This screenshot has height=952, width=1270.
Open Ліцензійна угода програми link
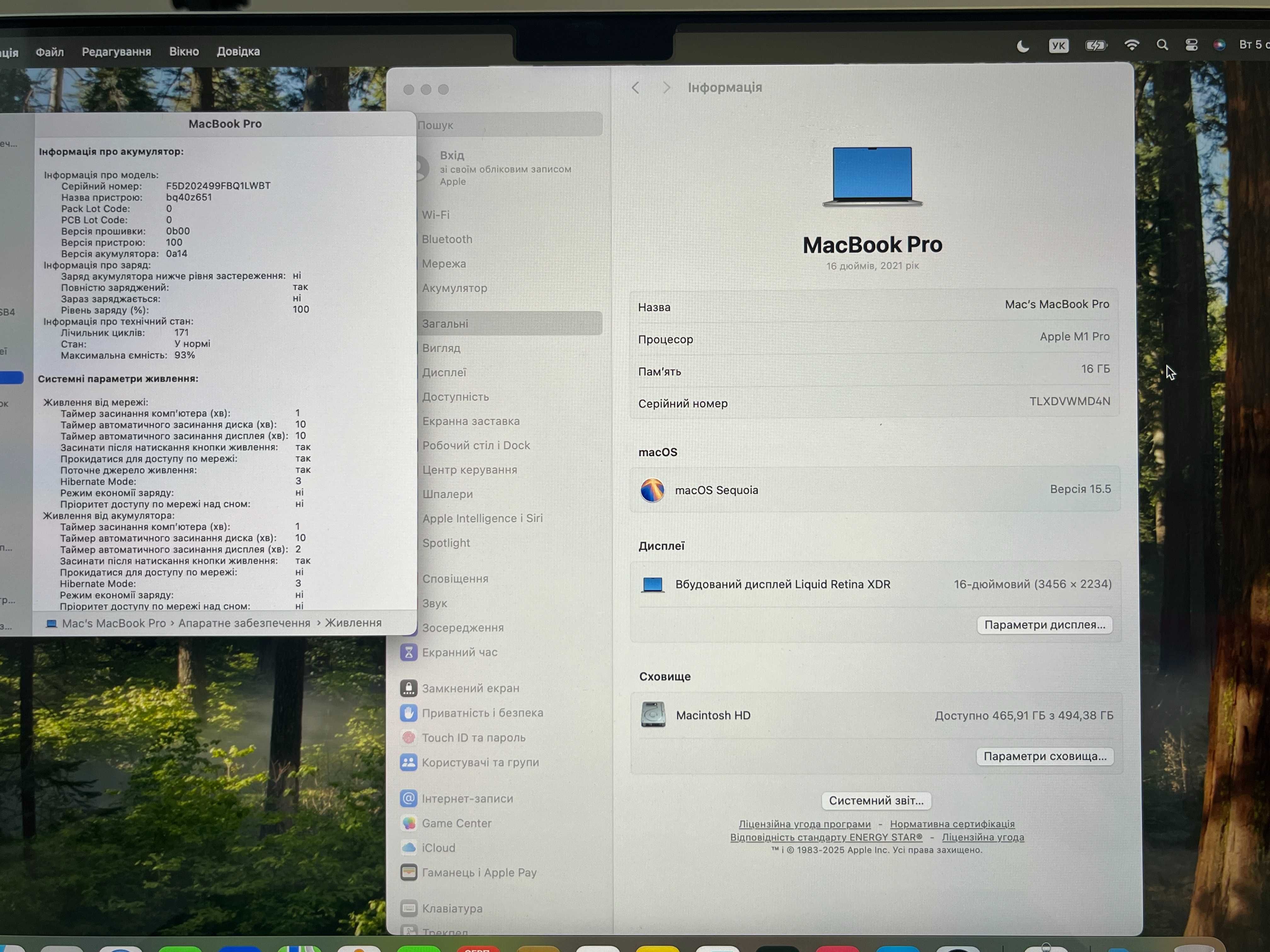804,824
